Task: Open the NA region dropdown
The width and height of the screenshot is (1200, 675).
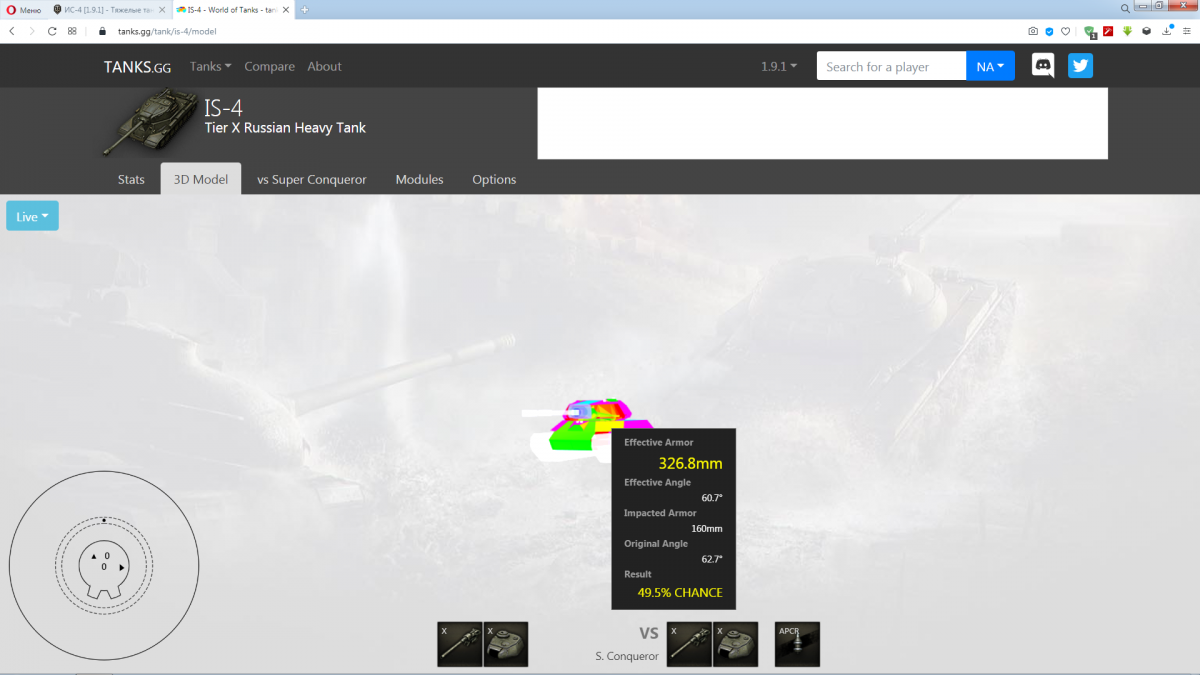Action: (990, 66)
